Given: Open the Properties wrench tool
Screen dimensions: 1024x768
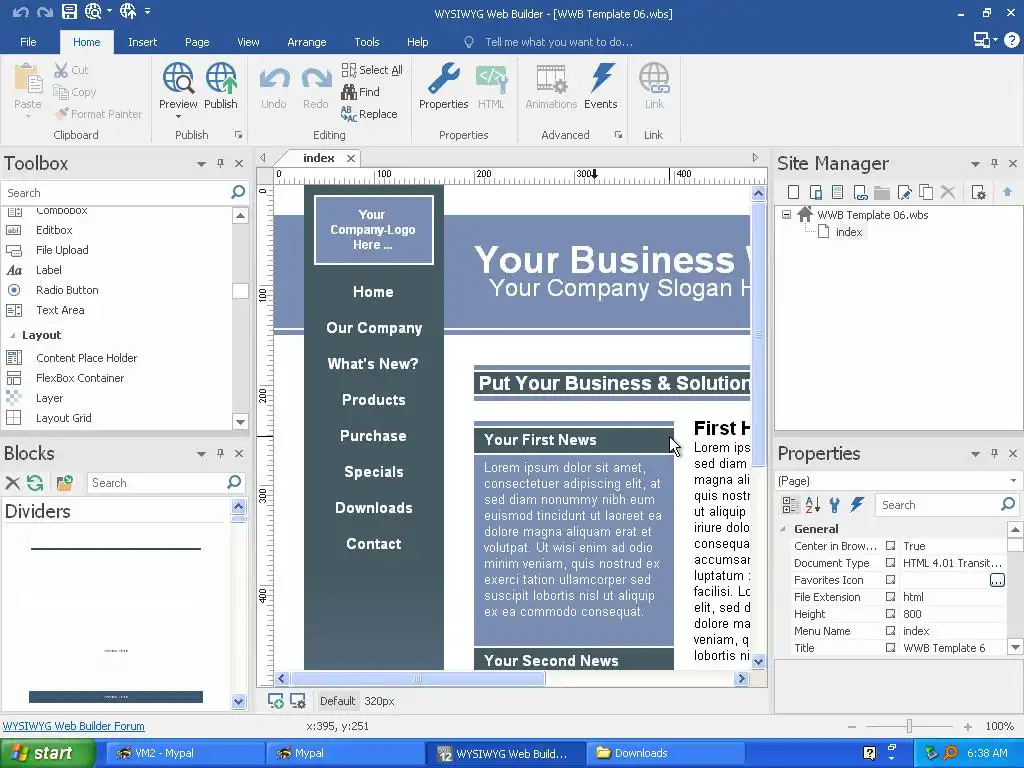Looking at the screenshot, I should point(443,79).
